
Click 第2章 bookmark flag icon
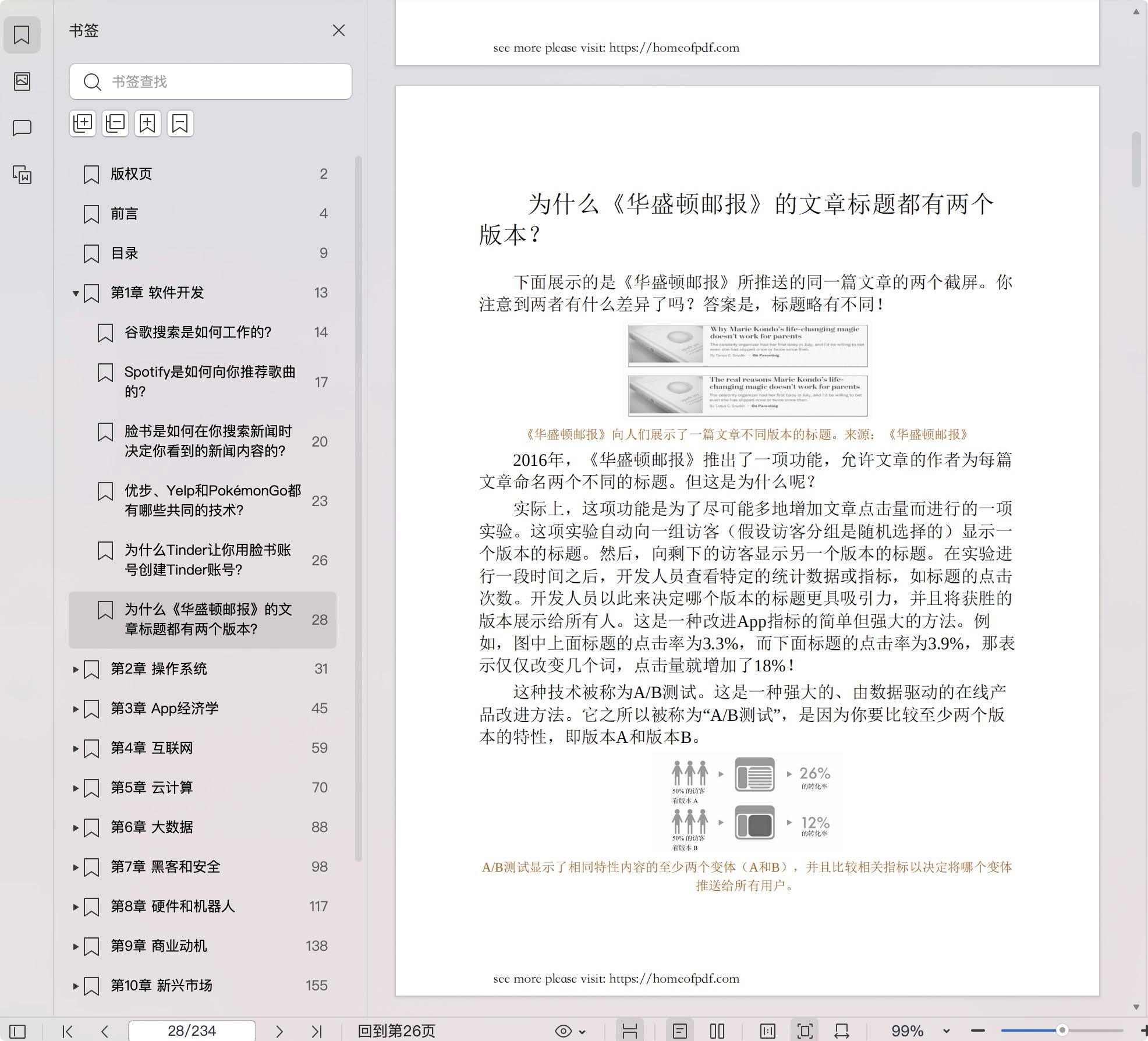(x=91, y=669)
